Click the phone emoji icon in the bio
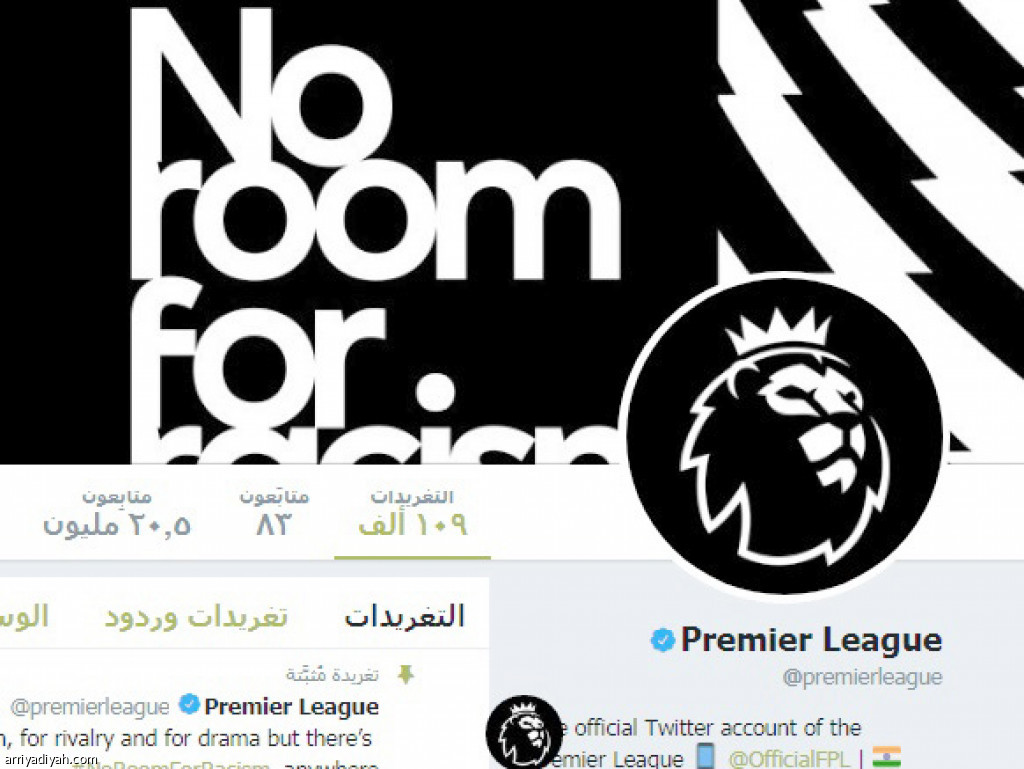This screenshot has width=1024, height=769. click(x=705, y=756)
